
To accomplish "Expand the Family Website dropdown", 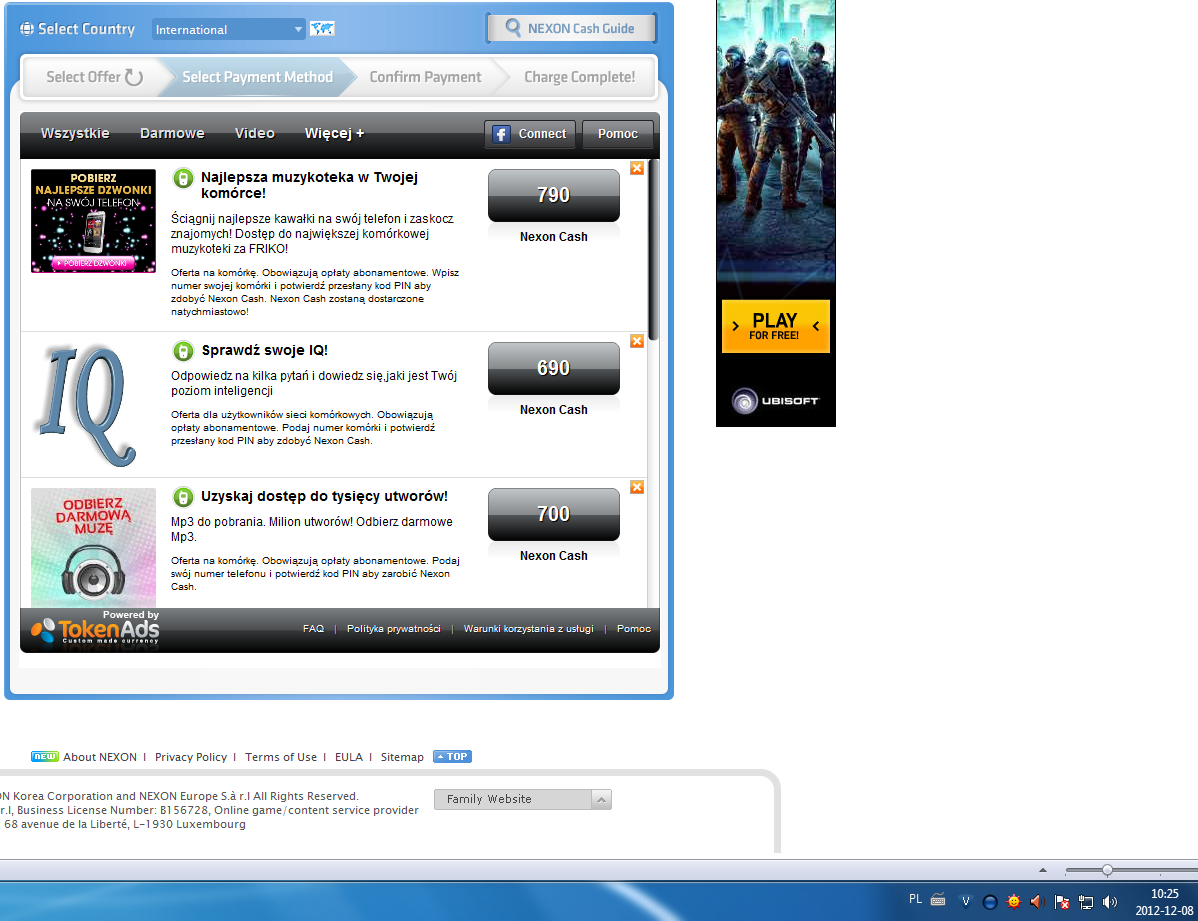I will click(523, 799).
